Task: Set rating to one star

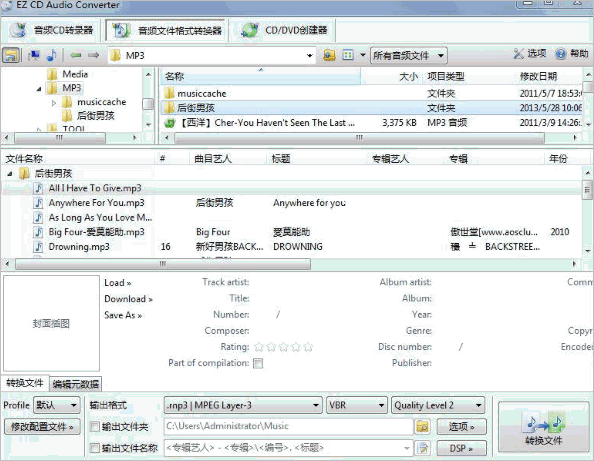Action: [259, 347]
